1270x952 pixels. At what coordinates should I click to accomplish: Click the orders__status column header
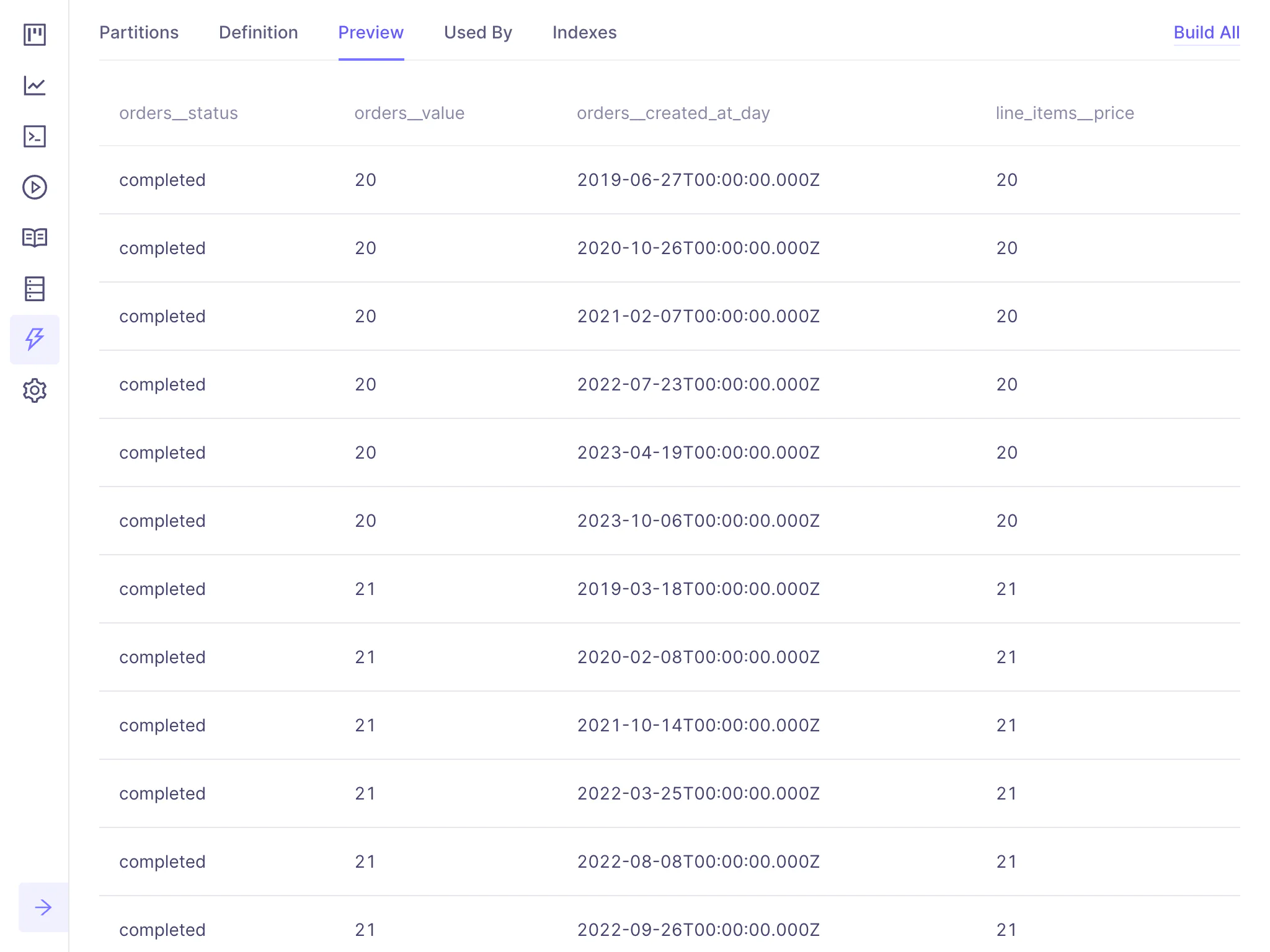coord(179,113)
